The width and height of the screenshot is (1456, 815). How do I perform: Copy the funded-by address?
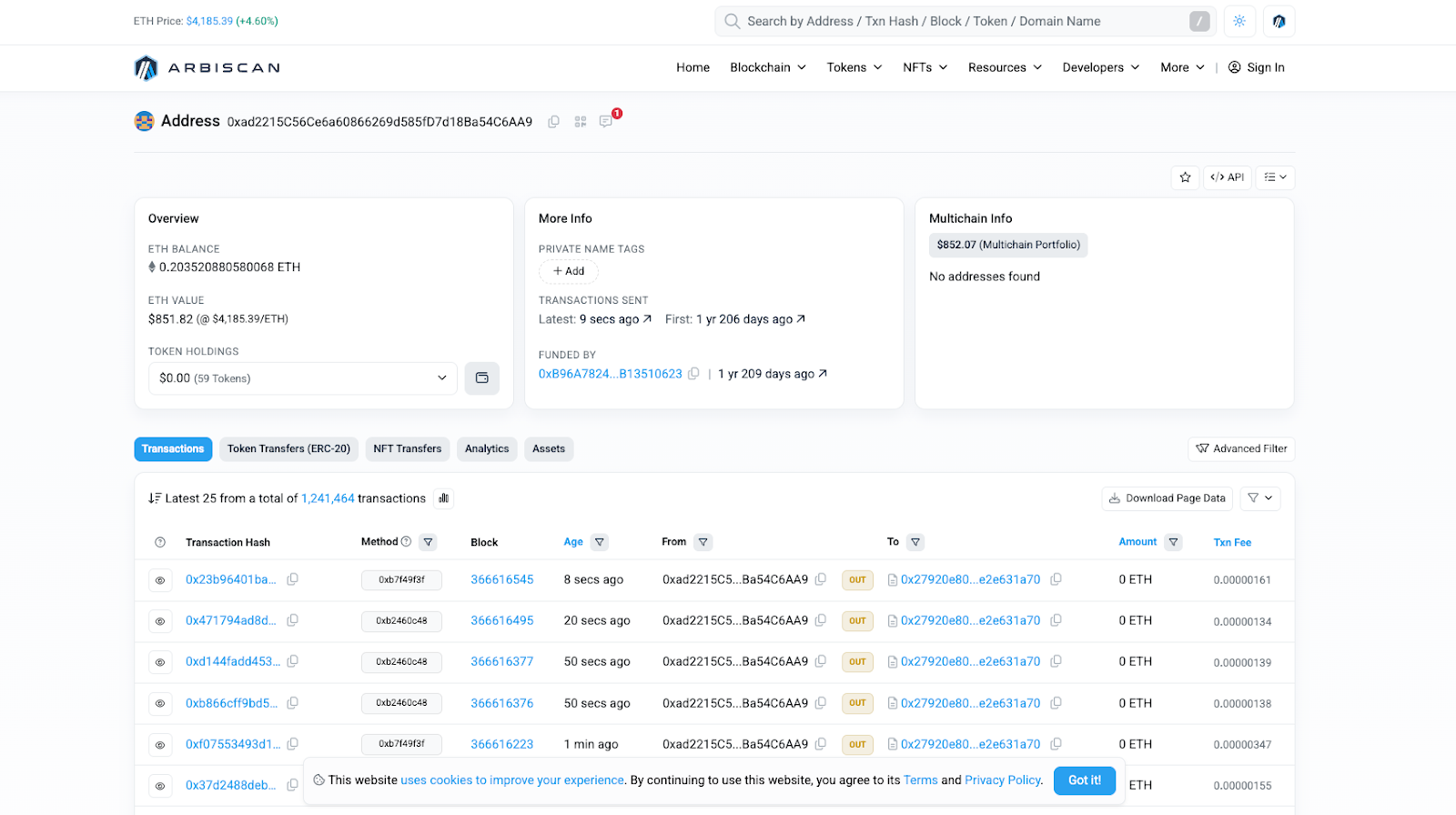[693, 374]
